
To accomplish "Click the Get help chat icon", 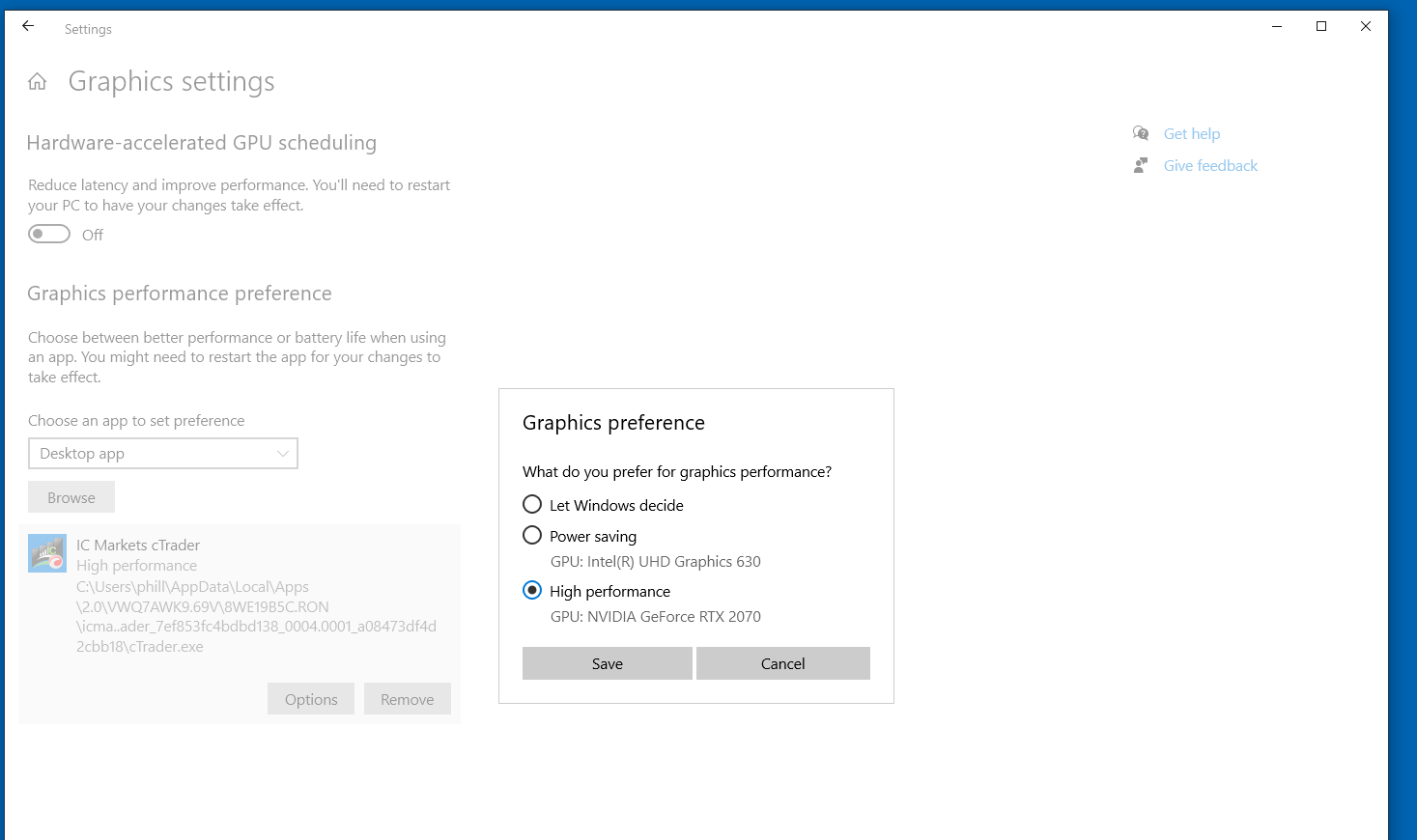I will click(x=1141, y=133).
